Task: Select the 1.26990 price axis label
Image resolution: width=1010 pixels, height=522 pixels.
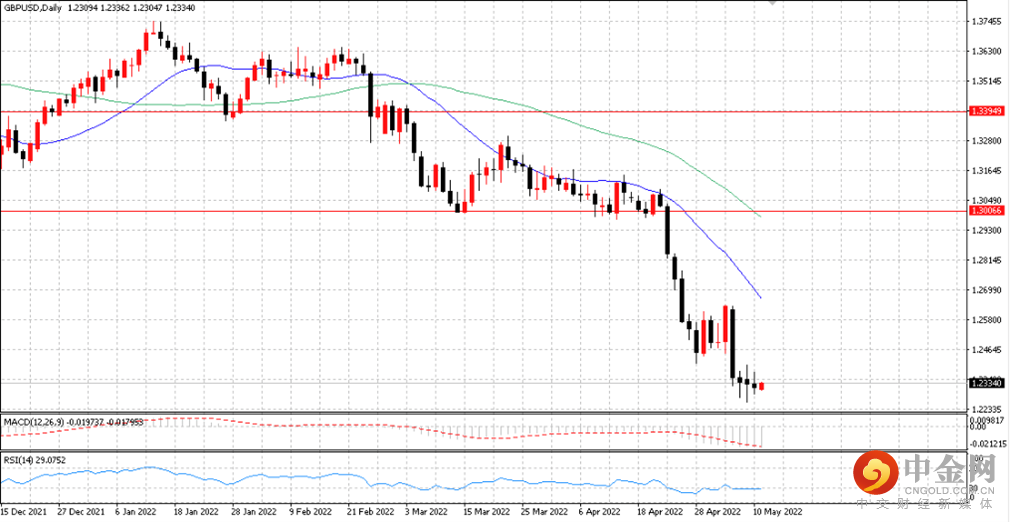Action: point(987,290)
